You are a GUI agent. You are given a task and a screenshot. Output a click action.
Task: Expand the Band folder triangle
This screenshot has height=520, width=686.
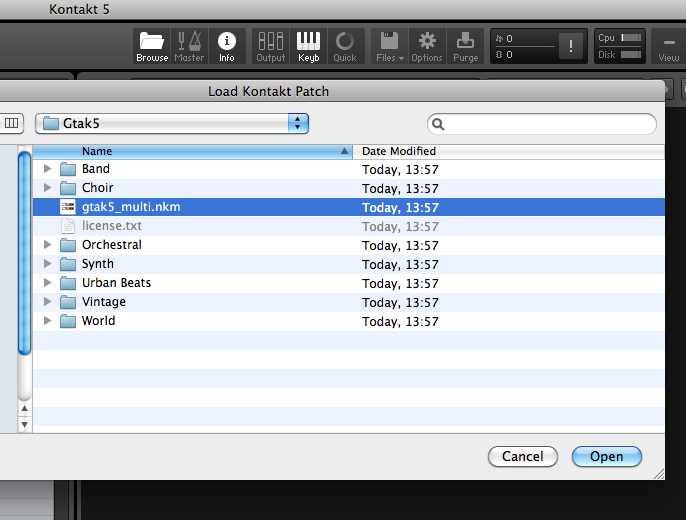click(47, 169)
